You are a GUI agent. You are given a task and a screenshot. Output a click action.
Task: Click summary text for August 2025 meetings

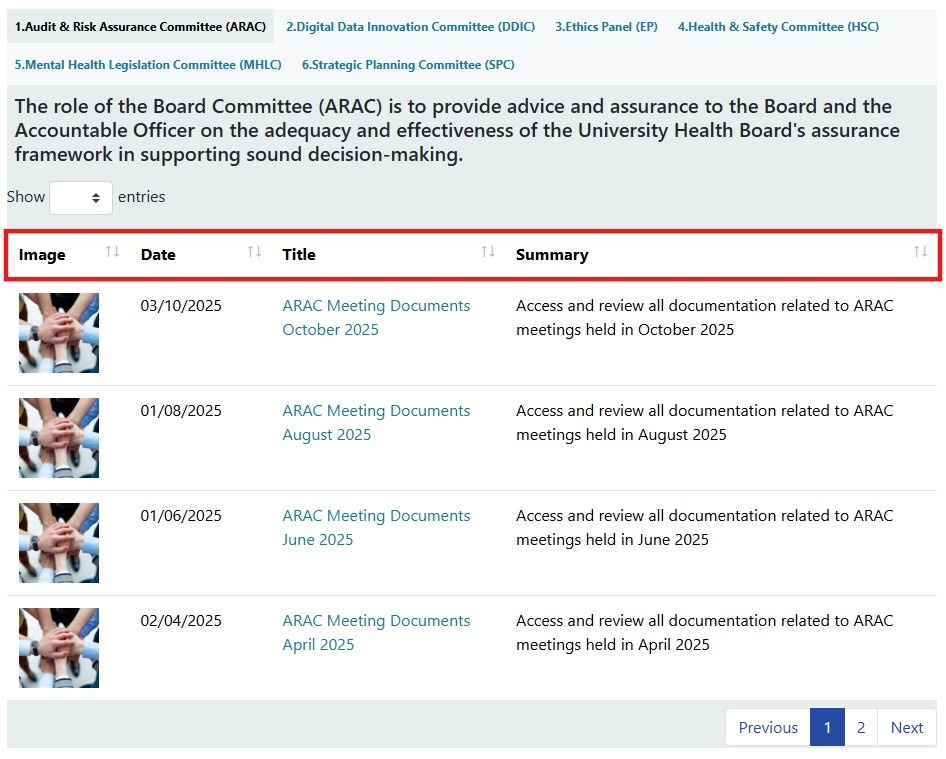coord(705,422)
